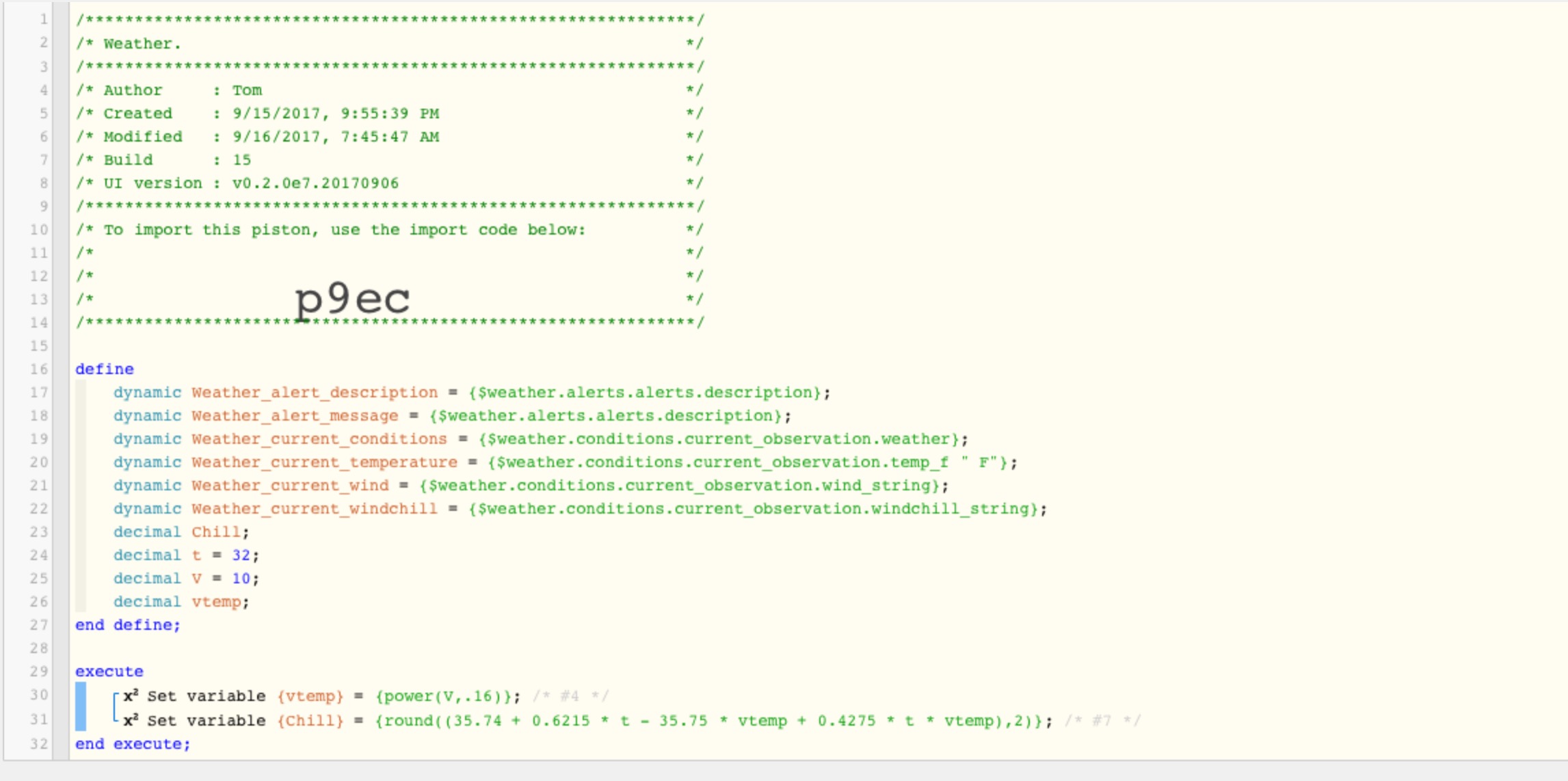The image size is (1568, 781).
Task: Click the /* #7 */ statement comment
Action: pyautogui.click(x=1102, y=721)
